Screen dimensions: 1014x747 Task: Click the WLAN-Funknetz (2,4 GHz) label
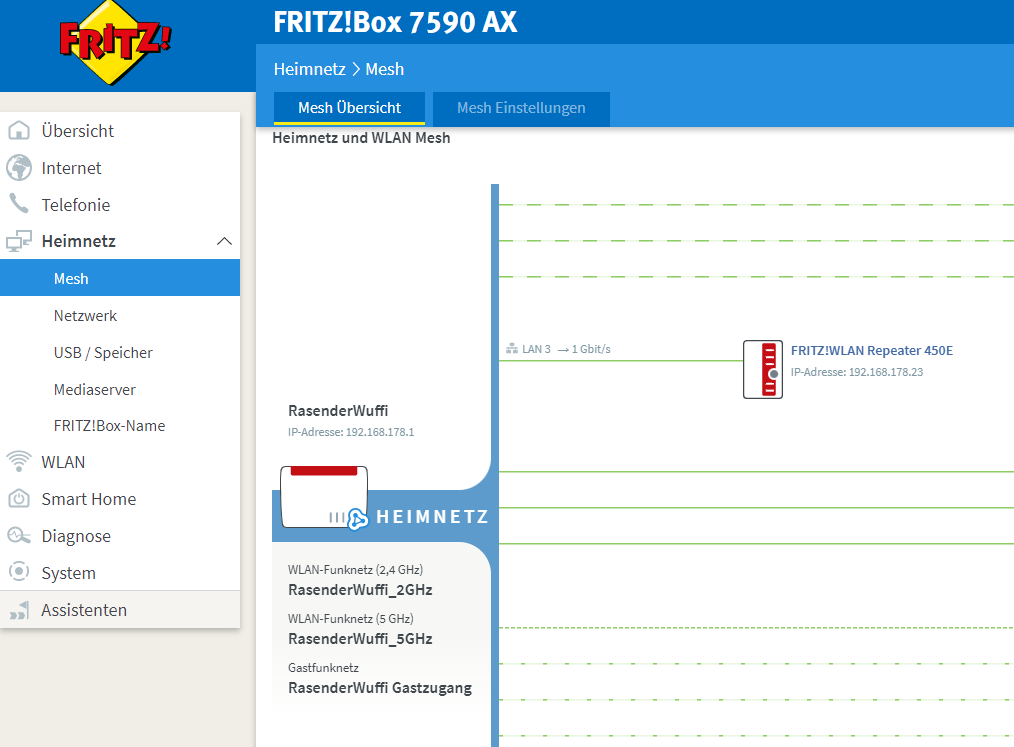tap(355, 570)
